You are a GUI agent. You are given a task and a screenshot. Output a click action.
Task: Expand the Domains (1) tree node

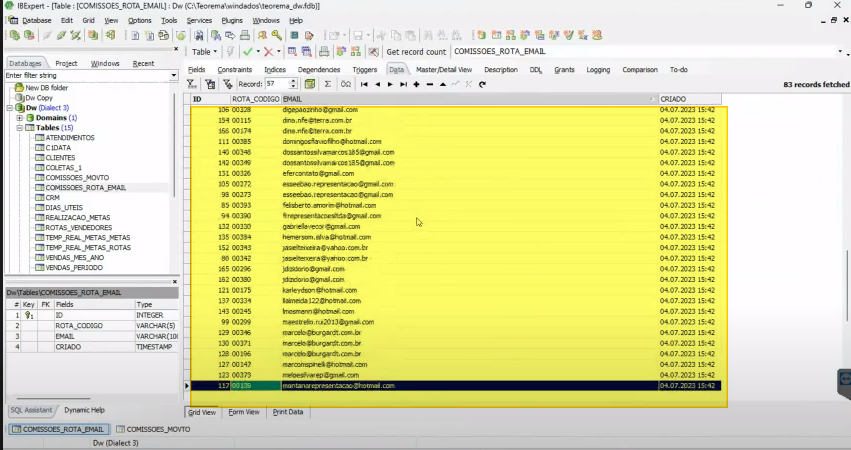point(20,118)
